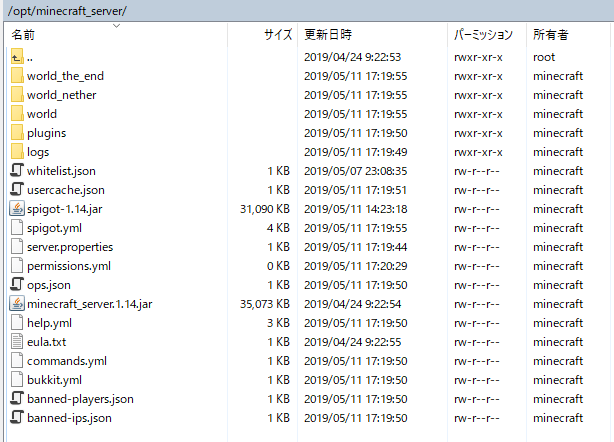Sort by the 更新日時 column header
This screenshot has height=442, width=614.
tap(325, 34)
